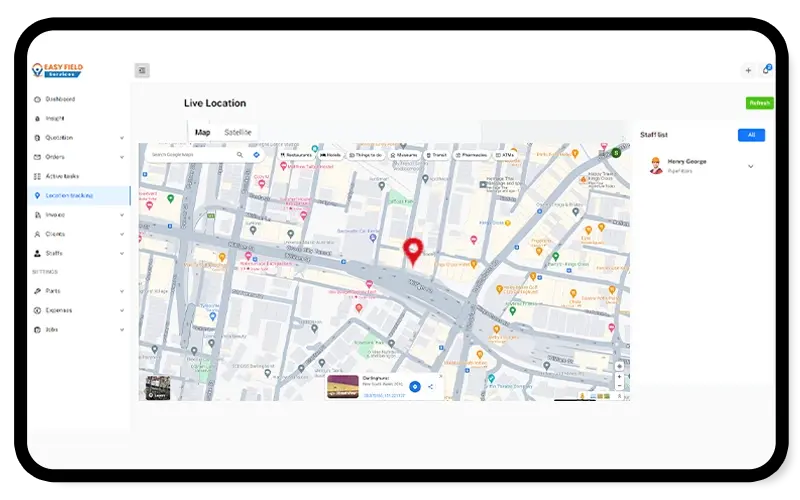This screenshot has width=800, height=500.
Task: Click the my-location target icon on map
Action: point(619,366)
